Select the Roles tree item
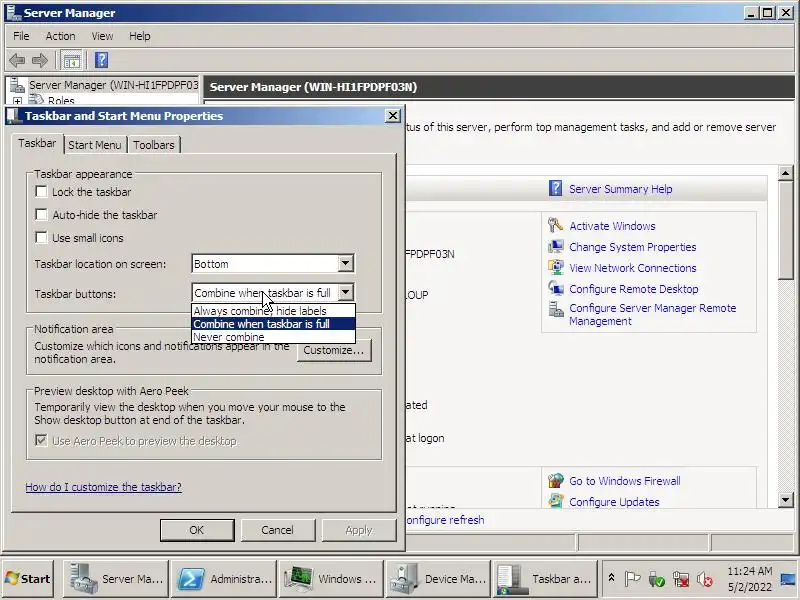Image resolution: width=800 pixels, height=600 pixels. (61, 101)
